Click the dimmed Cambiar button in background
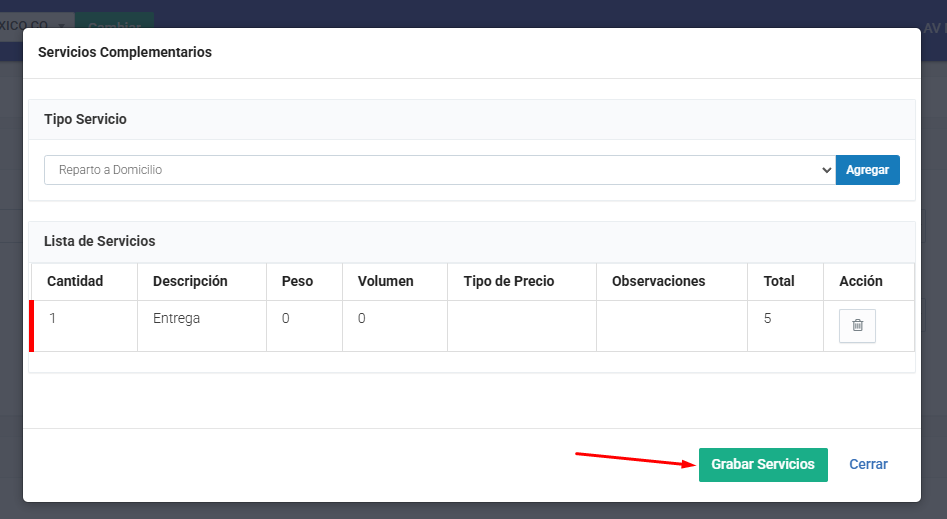This screenshot has width=947, height=519. click(114, 24)
